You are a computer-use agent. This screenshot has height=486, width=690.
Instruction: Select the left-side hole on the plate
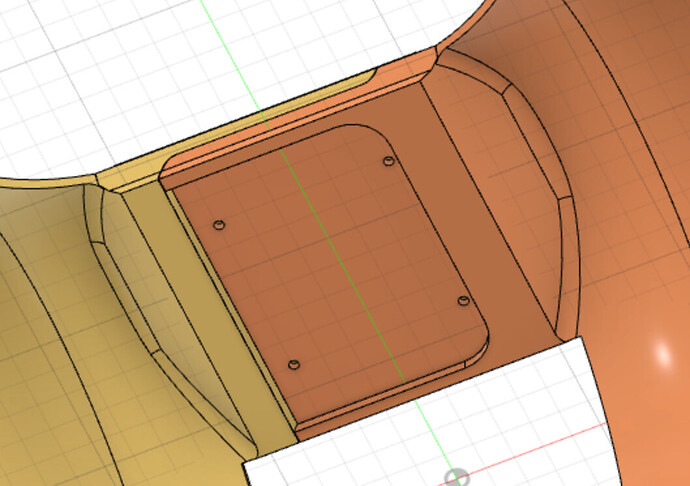221,224
